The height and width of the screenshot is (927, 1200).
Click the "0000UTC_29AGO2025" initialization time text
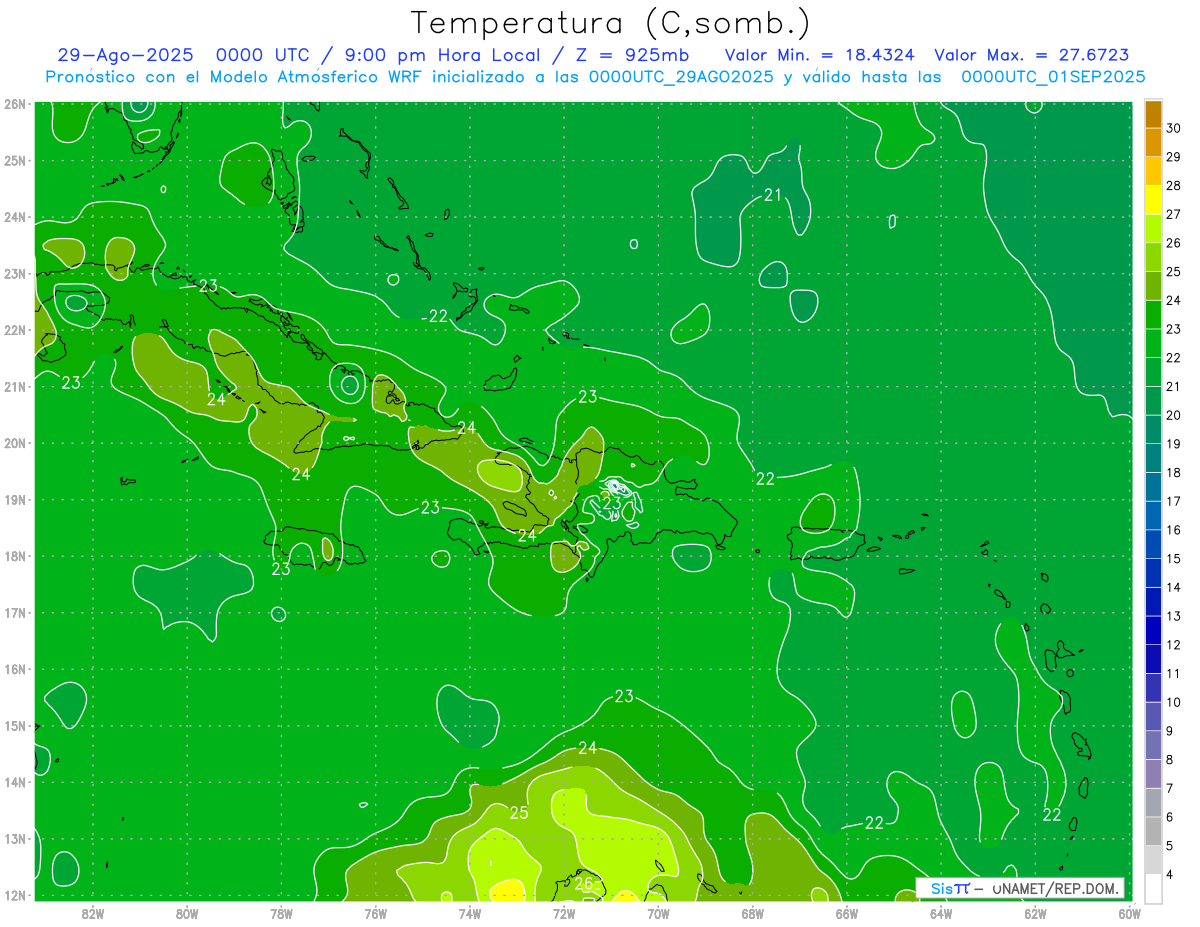point(681,77)
